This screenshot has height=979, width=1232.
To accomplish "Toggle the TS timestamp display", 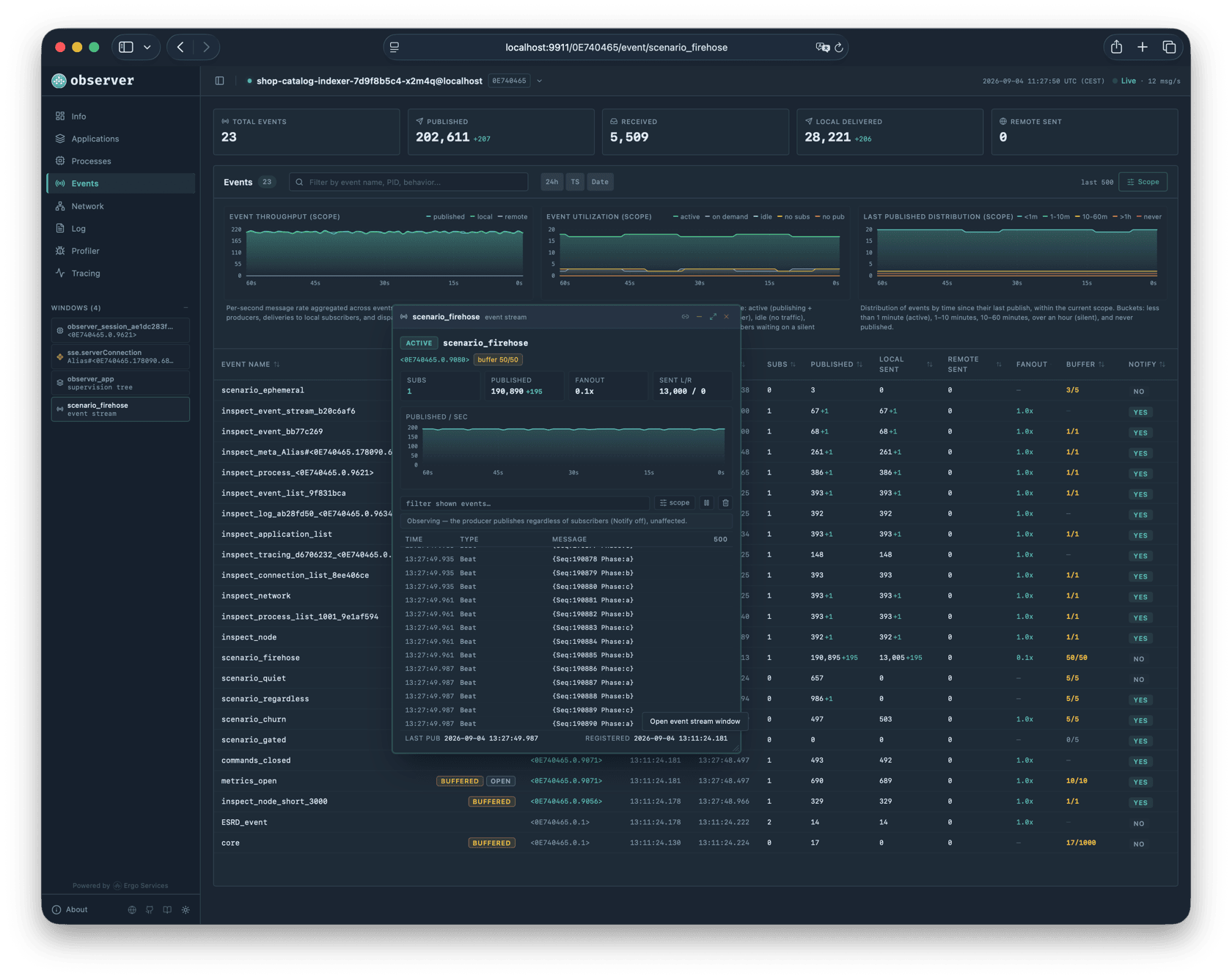I will [x=575, y=182].
